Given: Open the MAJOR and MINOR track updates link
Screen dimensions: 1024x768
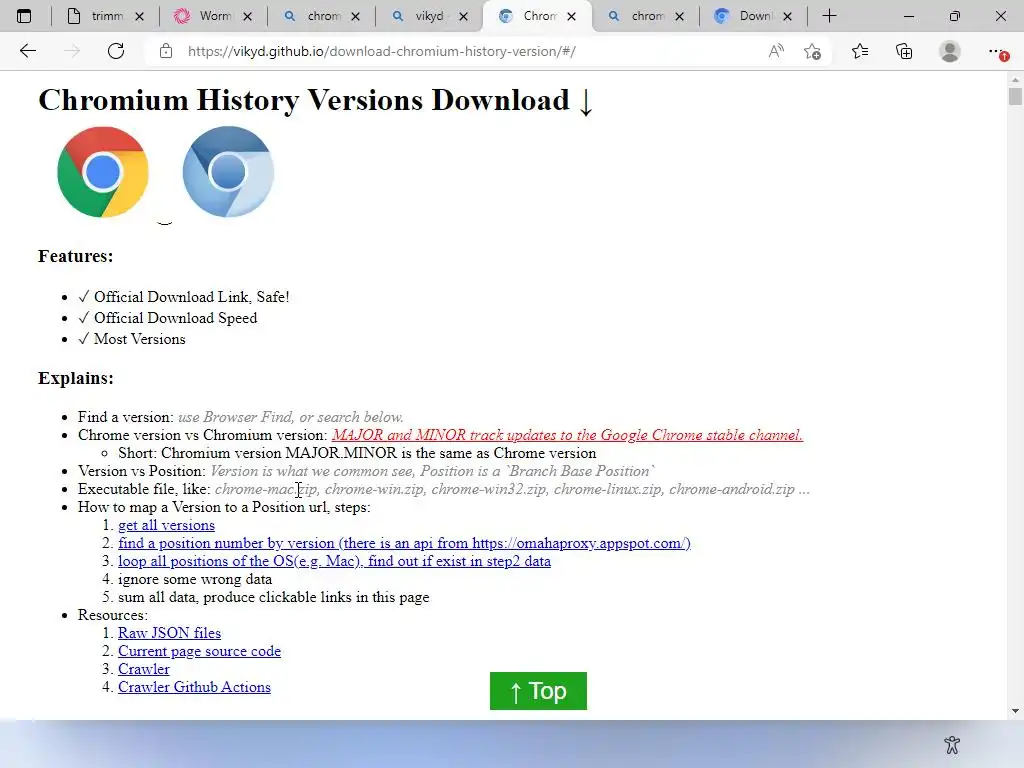Looking at the screenshot, I should pyautogui.click(x=567, y=435).
